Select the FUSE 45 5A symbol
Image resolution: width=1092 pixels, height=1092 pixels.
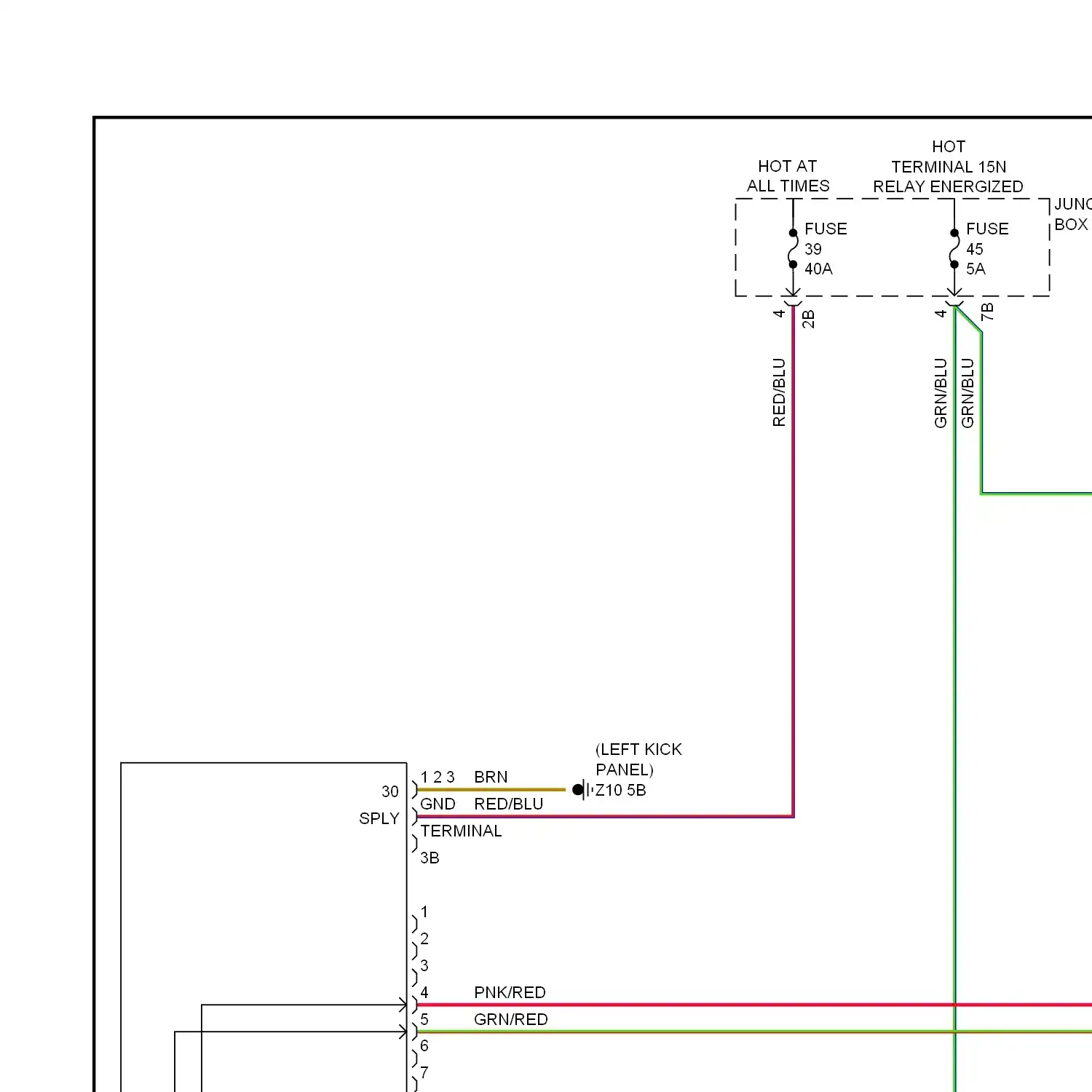pyautogui.click(x=954, y=249)
